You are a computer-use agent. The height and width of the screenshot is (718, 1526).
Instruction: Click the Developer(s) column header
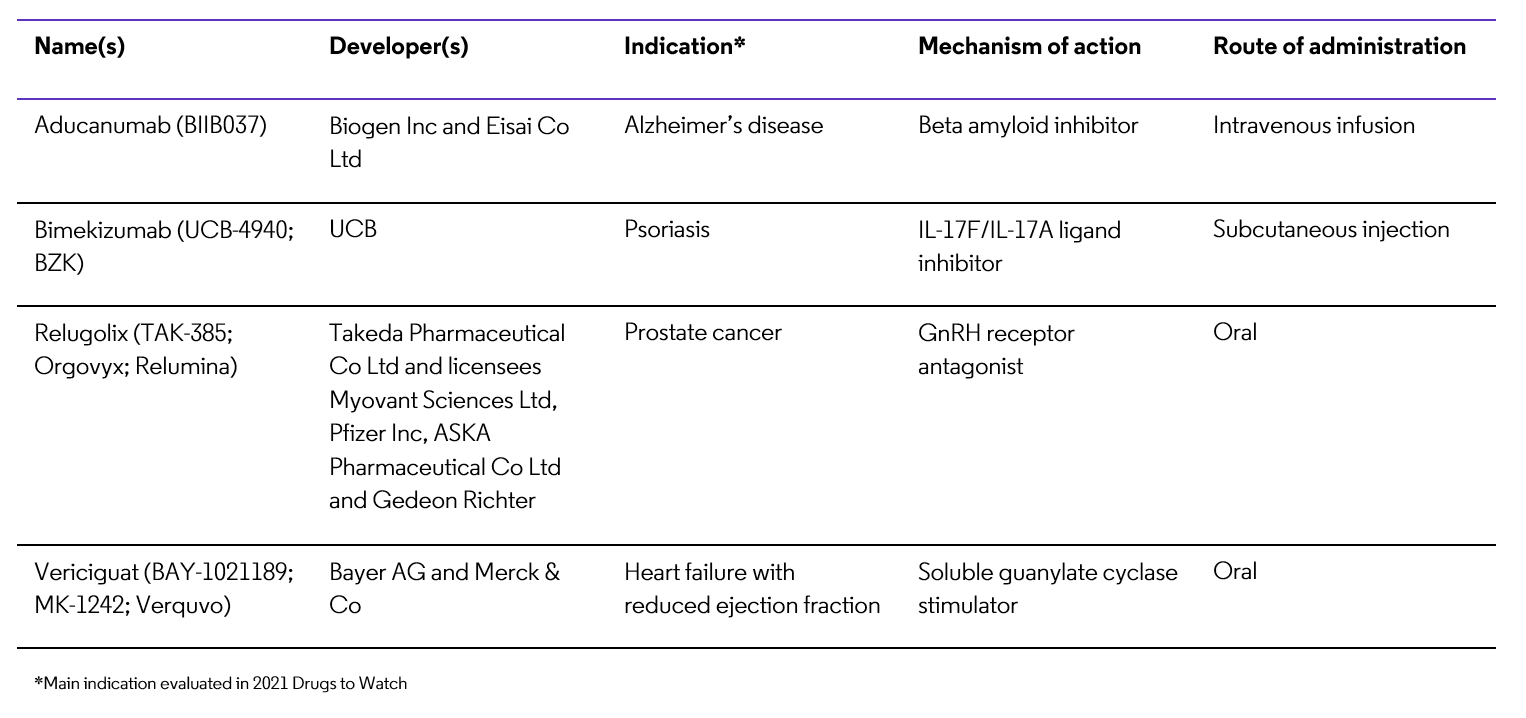click(398, 46)
